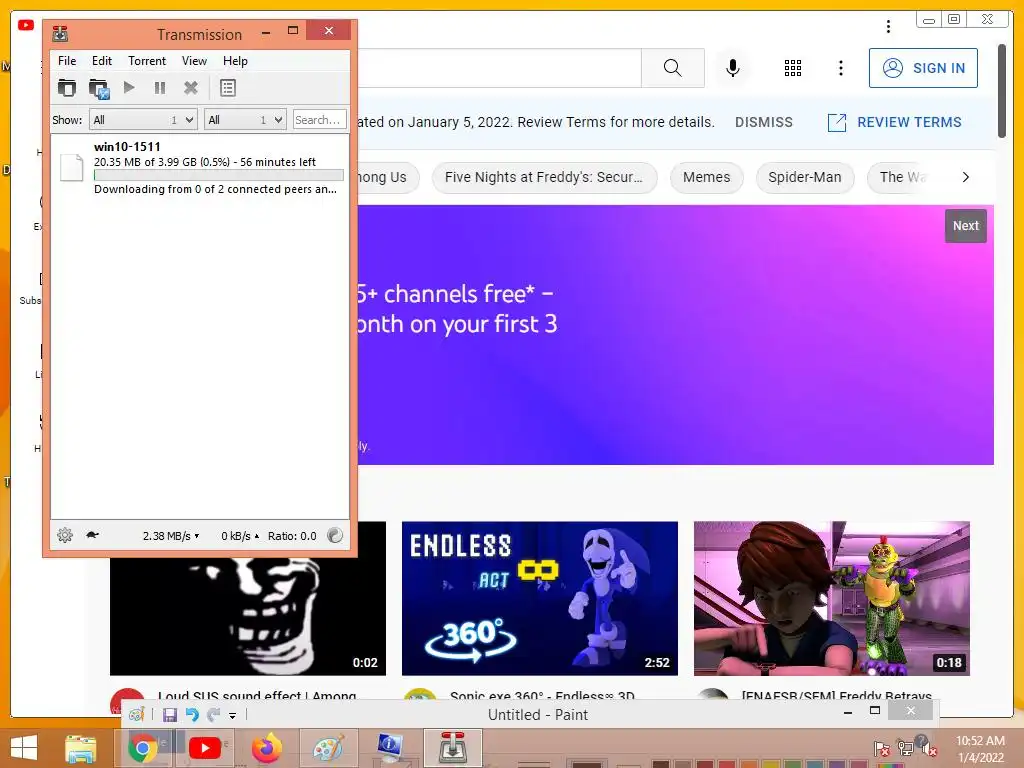Open Transmission View menu
The image size is (1024, 768).
[194, 61]
